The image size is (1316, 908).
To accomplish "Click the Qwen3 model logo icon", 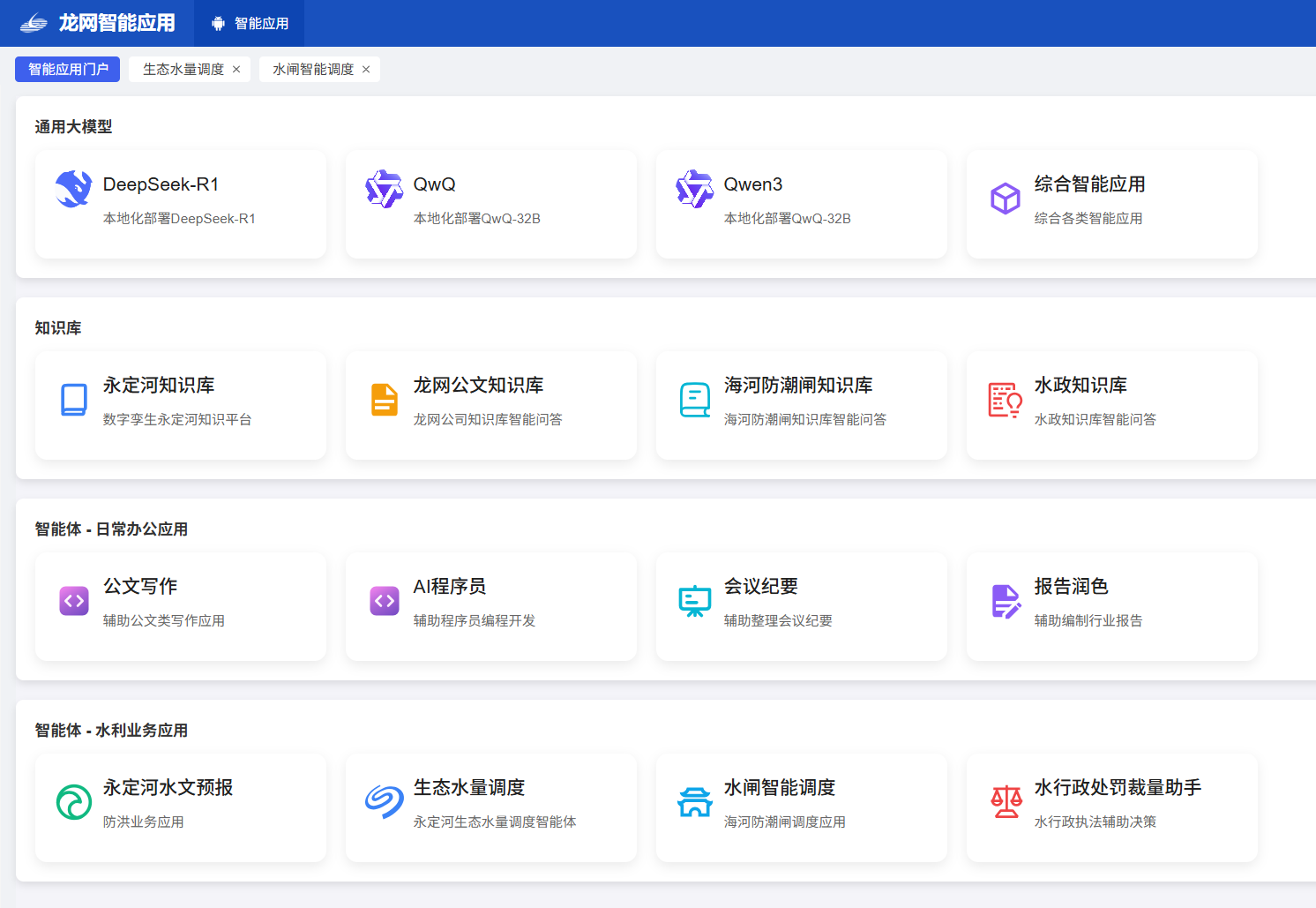I will point(695,189).
